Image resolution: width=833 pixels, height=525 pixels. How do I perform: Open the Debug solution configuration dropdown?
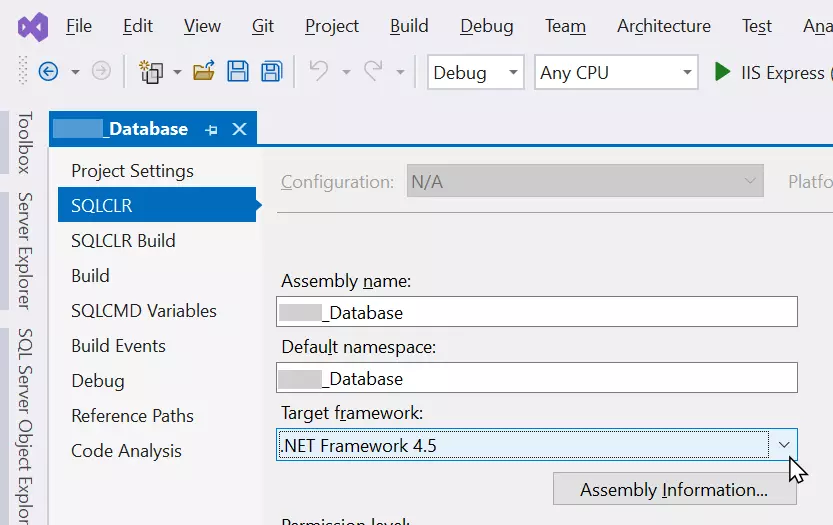click(476, 72)
